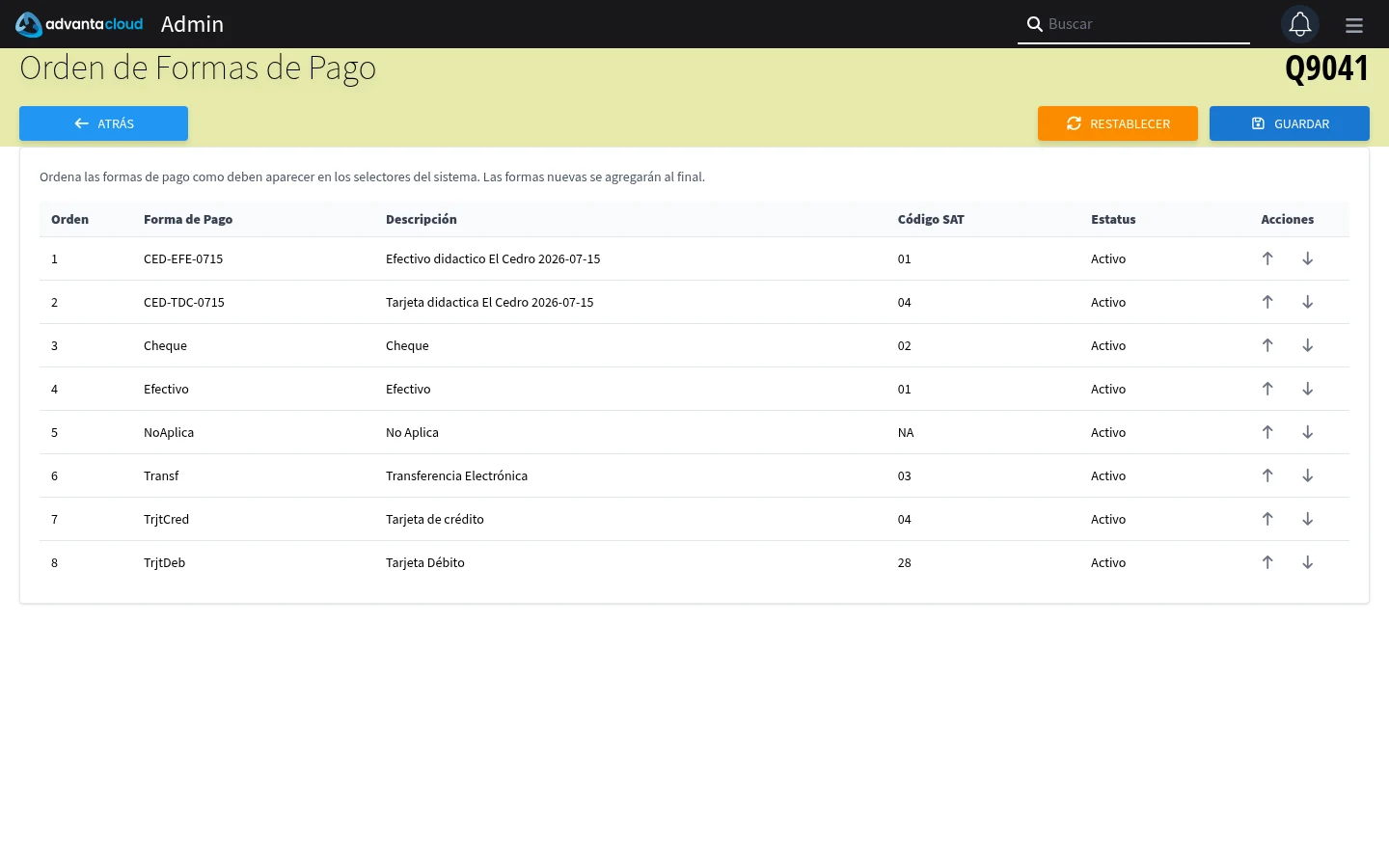Save order with GUARDAR button
The width and height of the screenshot is (1389, 868).
tap(1290, 123)
